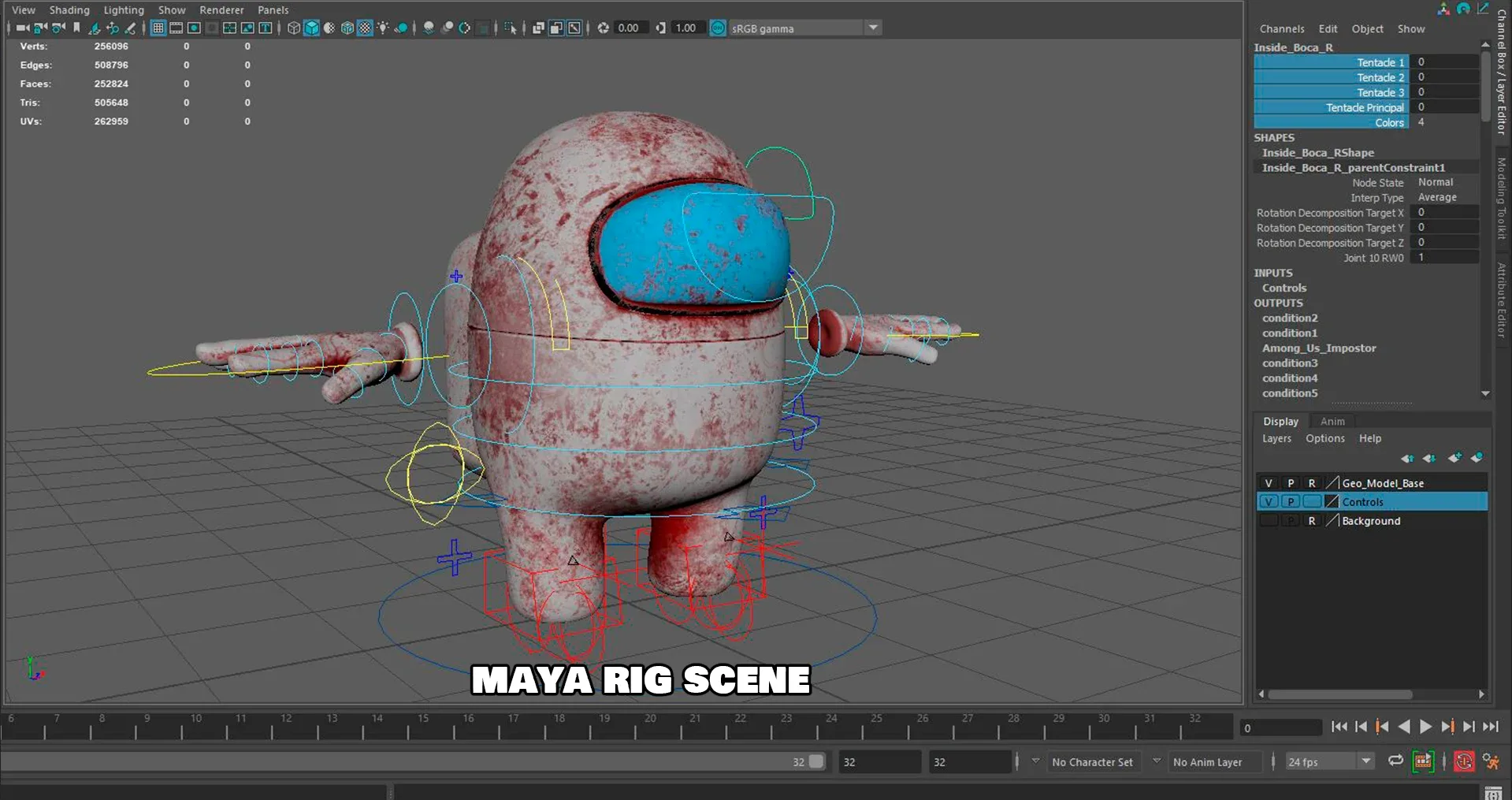This screenshot has height=800, width=1512.
Task: Play the animation forwards
Action: [x=1425, y=727]
